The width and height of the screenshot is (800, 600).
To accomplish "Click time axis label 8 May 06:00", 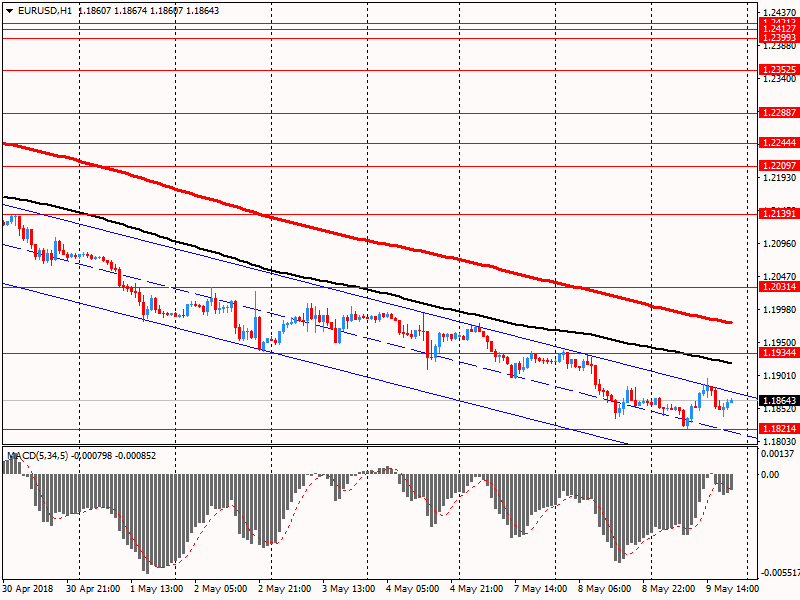I will pyautogui.click(x=605, y=589).
